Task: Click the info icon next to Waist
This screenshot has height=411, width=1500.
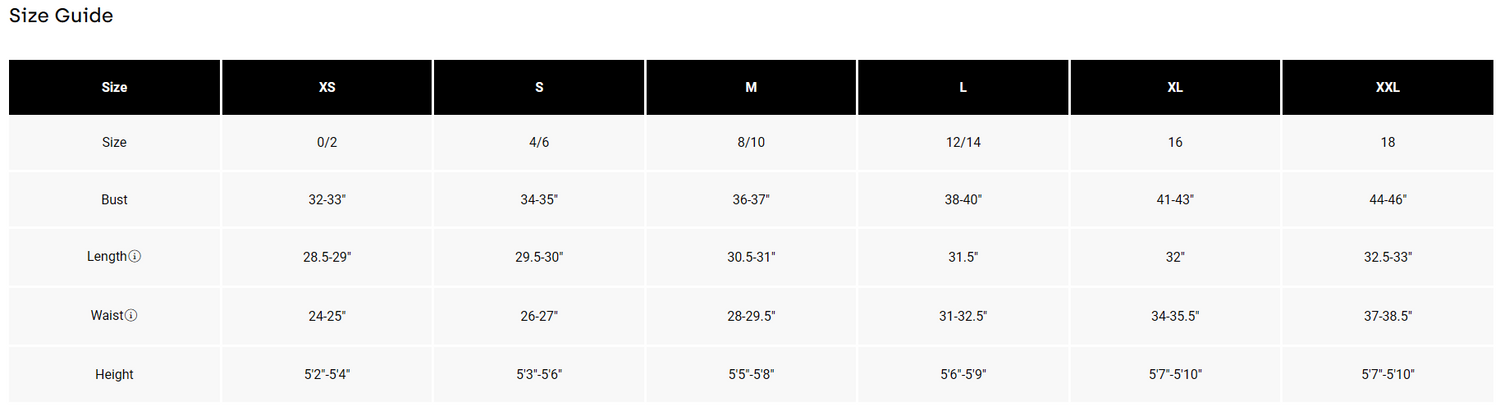Action: tap(131, 316)
